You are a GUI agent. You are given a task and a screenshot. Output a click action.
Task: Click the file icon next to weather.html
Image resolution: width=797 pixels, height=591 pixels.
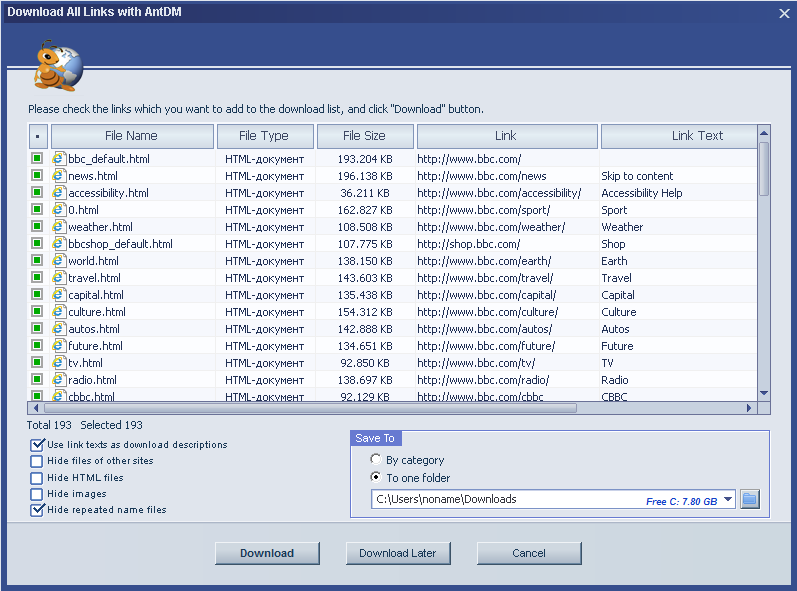[x=59, y=226]
